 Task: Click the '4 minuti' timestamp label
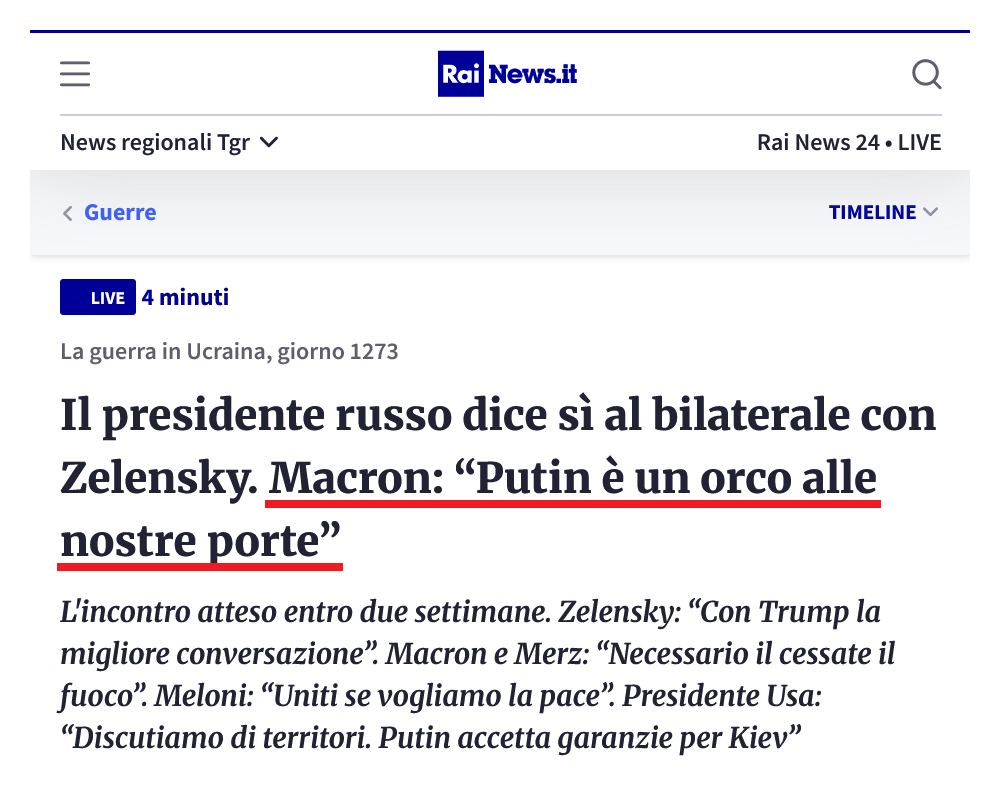(x=185, y=297)
